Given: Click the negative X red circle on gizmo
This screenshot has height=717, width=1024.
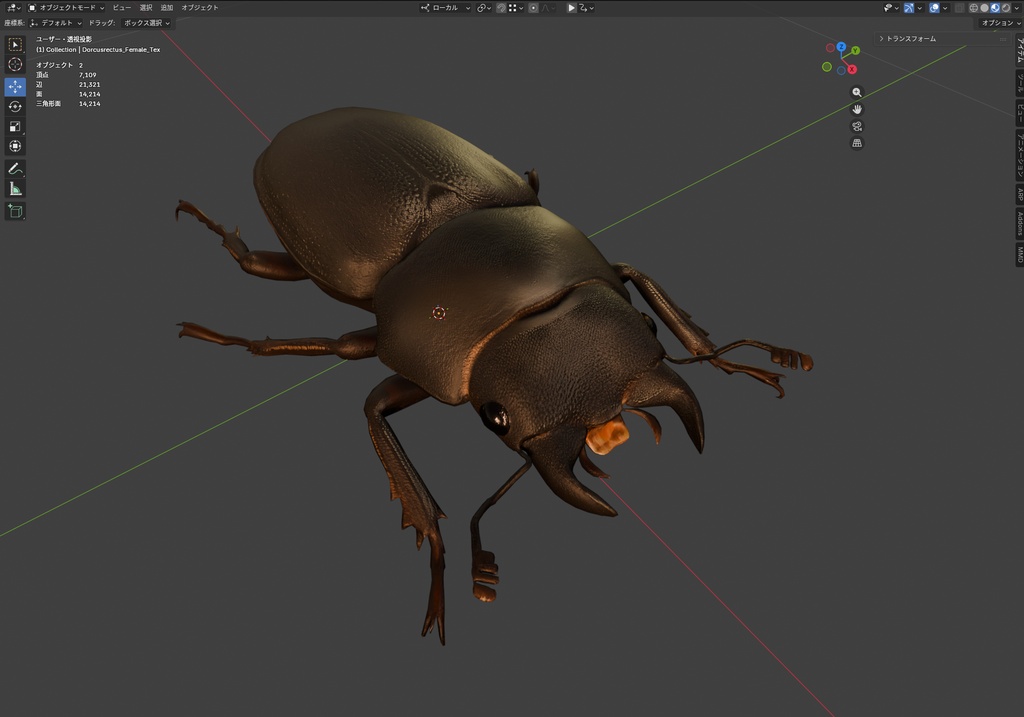Looking at the screenshot, I should coord(830,48).
